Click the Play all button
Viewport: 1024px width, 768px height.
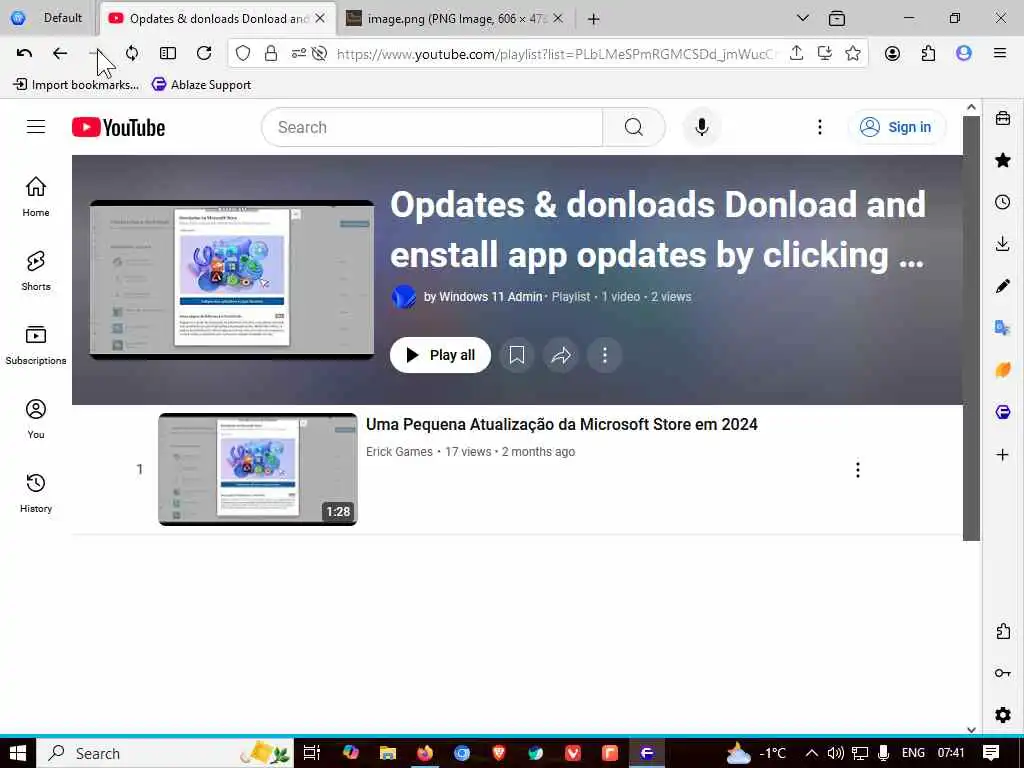coord(440,355)
